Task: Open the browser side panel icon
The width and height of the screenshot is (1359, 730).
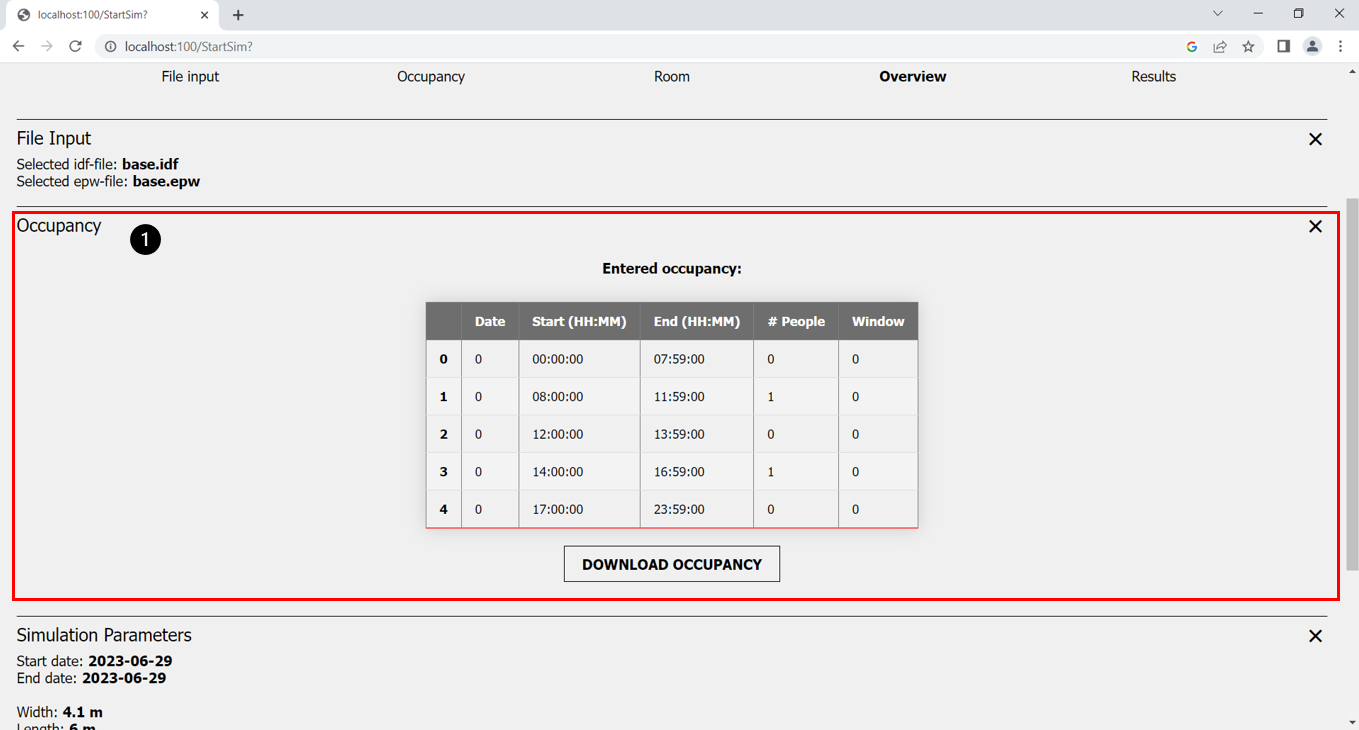Action: click(x=1283, y=46)
